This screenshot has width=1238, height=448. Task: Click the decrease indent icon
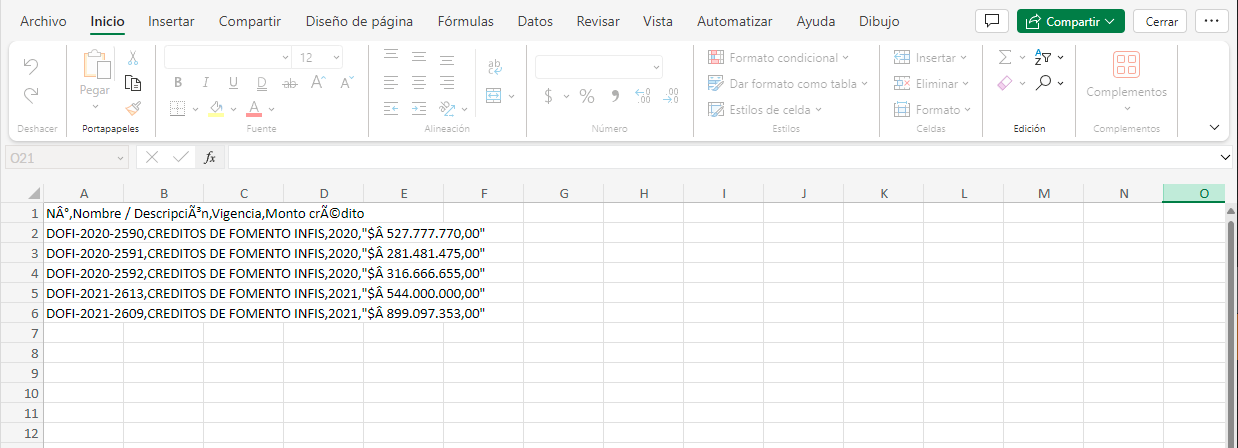pyautogui.click(x=391, y=108)
